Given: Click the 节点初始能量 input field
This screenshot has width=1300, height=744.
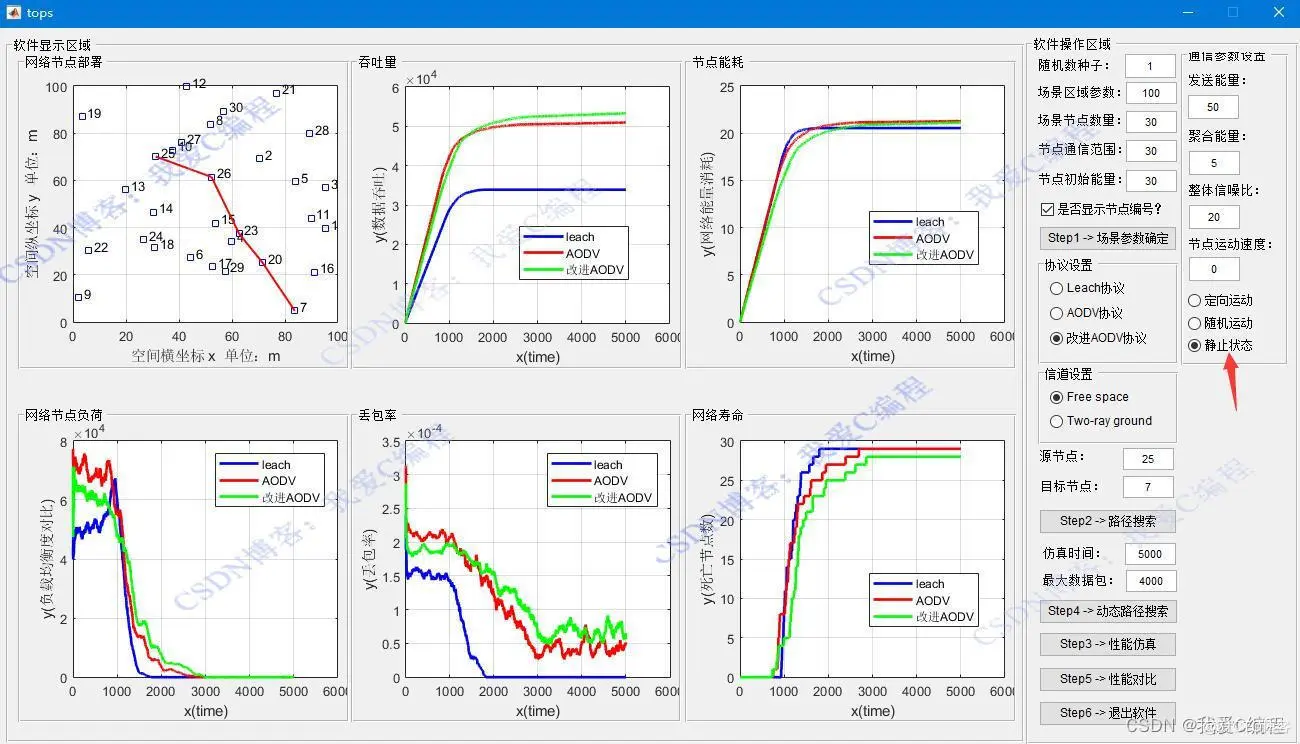Looking at the screenshot, I should (1150, 181).
